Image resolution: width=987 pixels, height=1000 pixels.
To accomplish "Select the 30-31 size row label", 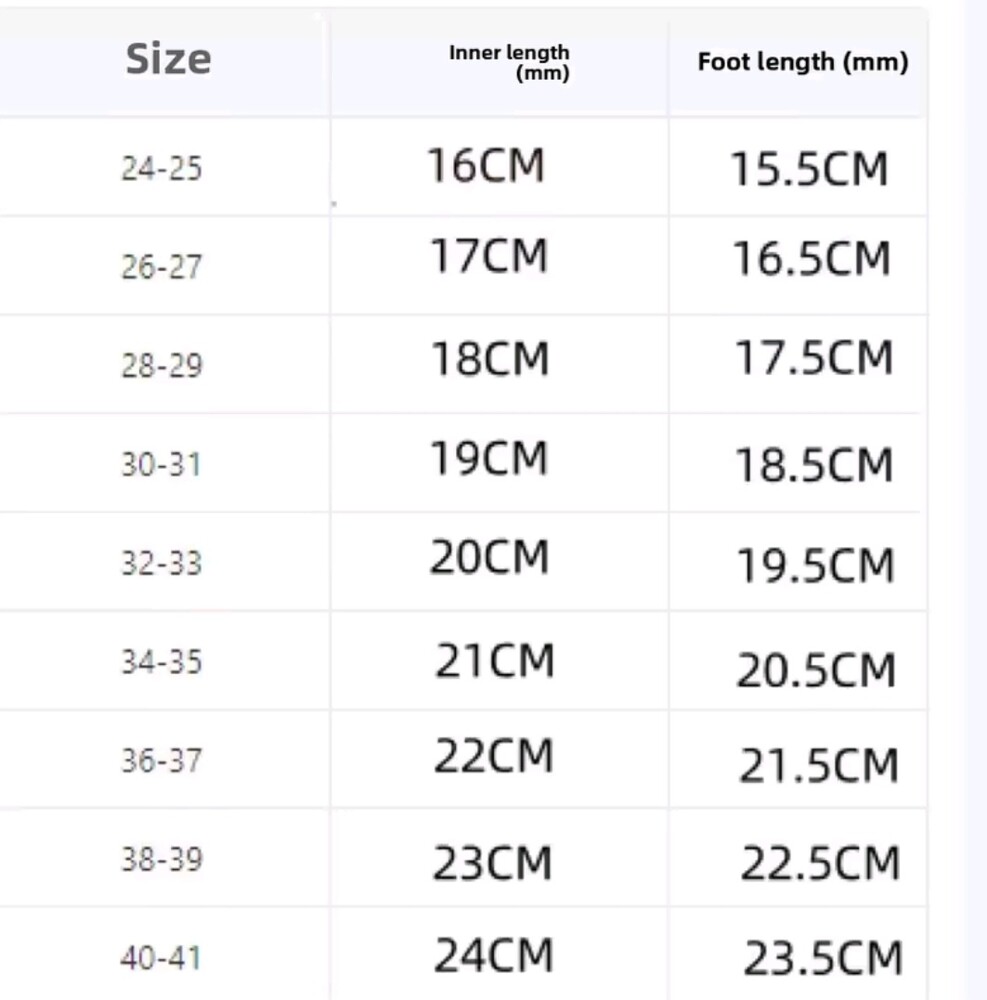I will pyautogui.click(x=161, y=464).
